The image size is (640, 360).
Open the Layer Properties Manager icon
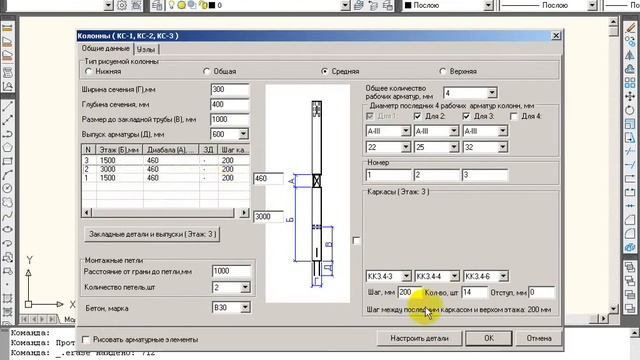click(x=157, y=5)
